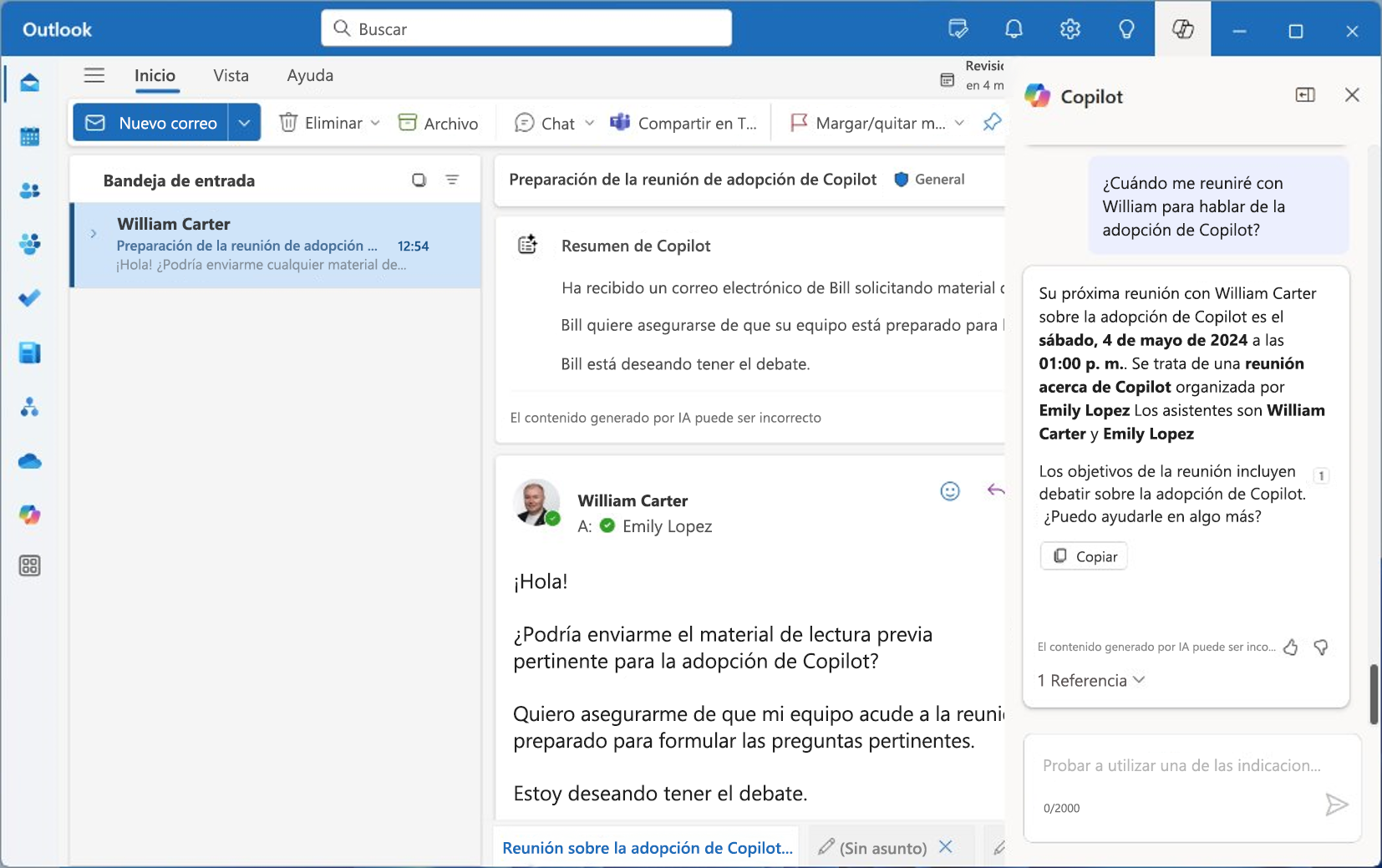
Task: Close the Copilot pane
Action: 1352,95
